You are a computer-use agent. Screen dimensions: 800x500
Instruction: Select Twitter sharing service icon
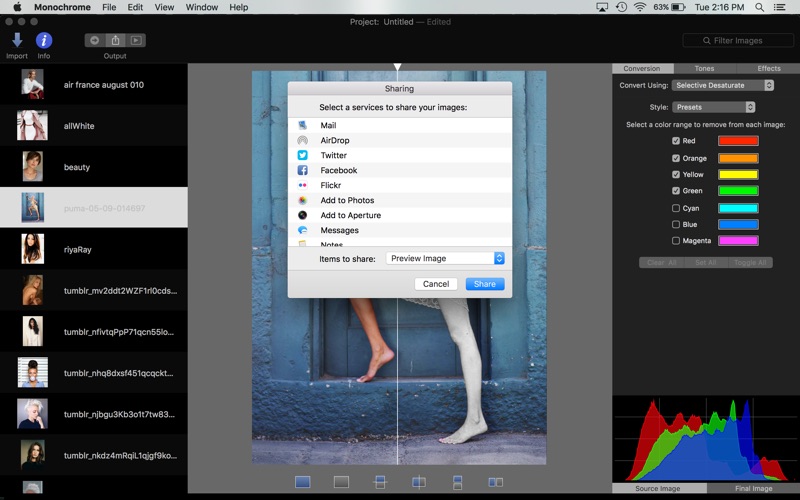[302, 155]
